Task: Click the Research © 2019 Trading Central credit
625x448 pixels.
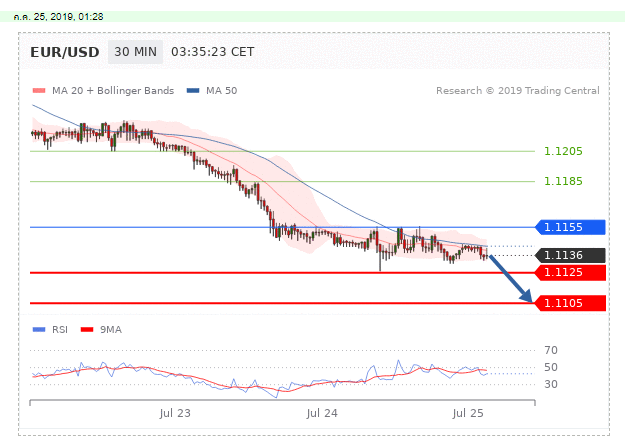Action: coord(517,90)
